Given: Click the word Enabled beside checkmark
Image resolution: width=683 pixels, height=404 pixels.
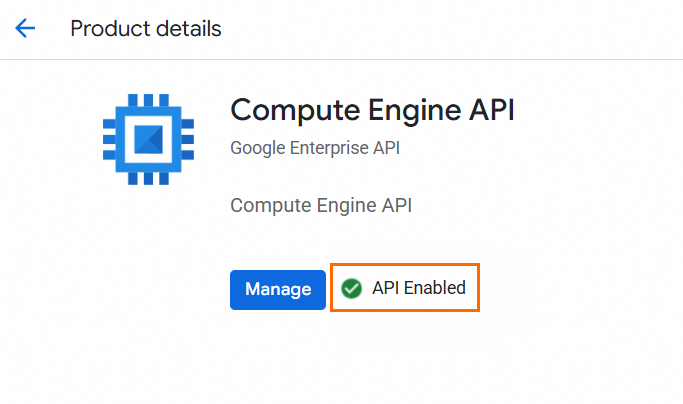Looking at the screenshot, I should [x=434, y=288].
